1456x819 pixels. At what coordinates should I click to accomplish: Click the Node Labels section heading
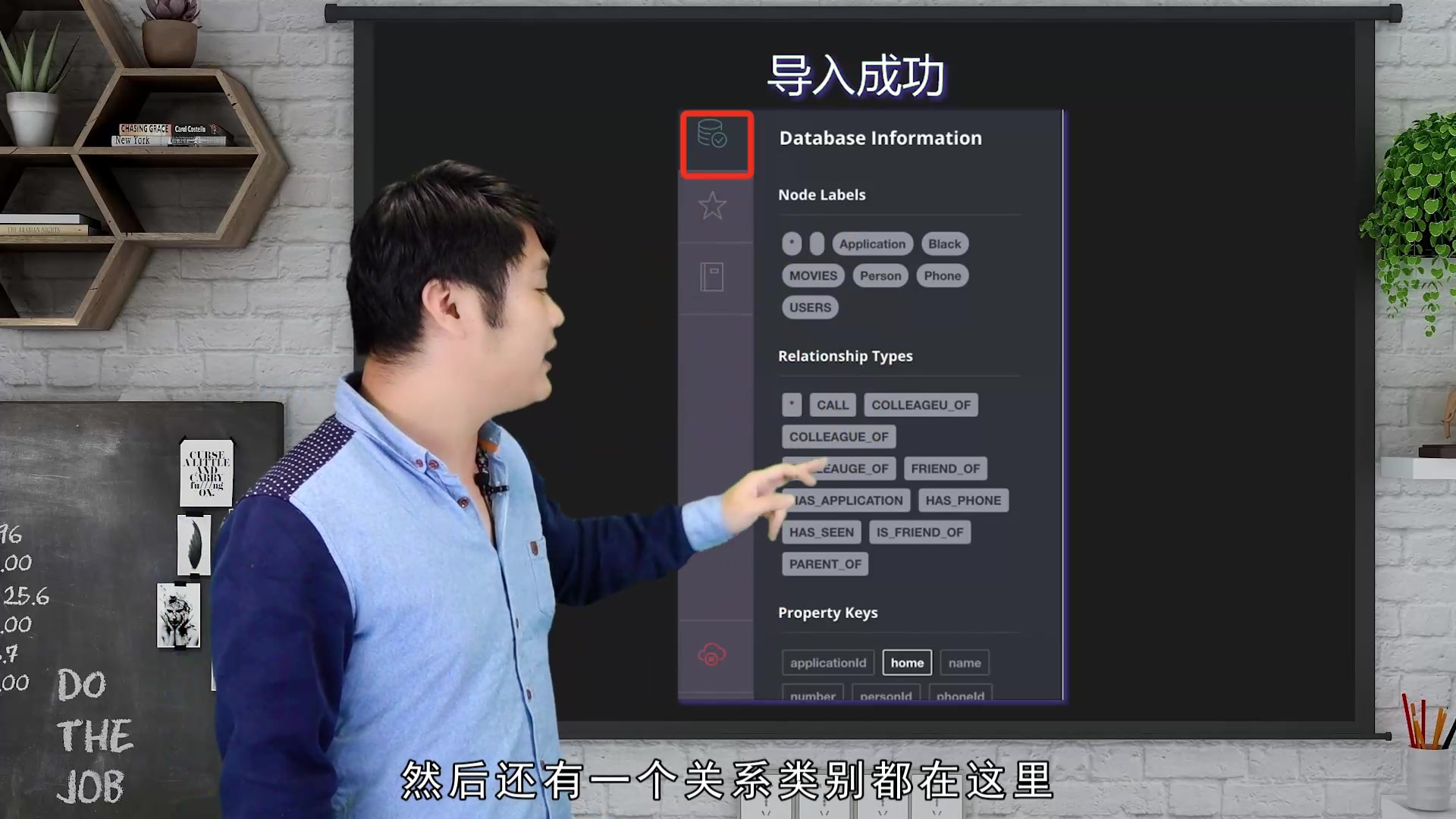click(x=821, y=194)
